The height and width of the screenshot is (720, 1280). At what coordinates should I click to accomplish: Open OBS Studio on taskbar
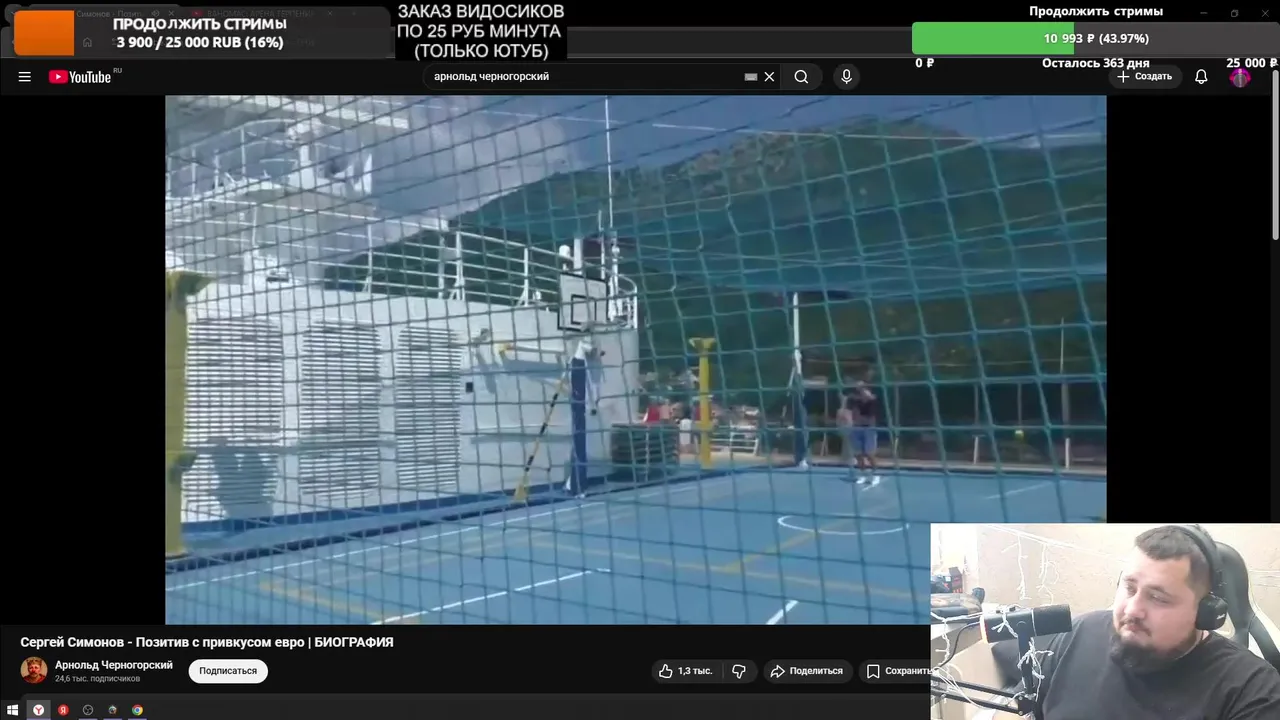click(88, 710)
